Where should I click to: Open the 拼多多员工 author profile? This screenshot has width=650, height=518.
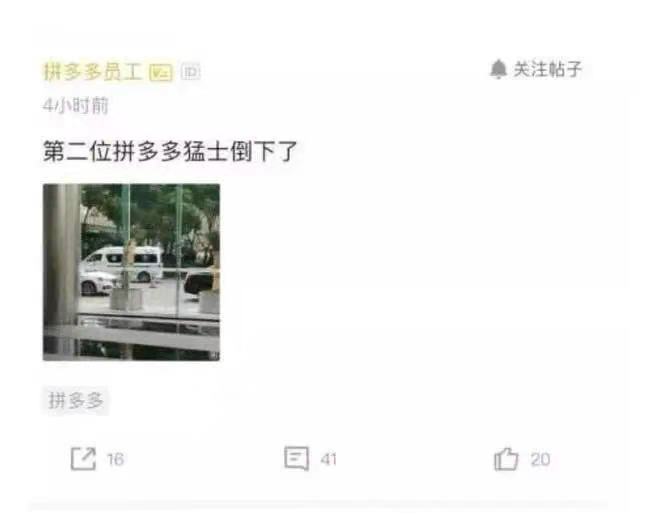(93, 72)
